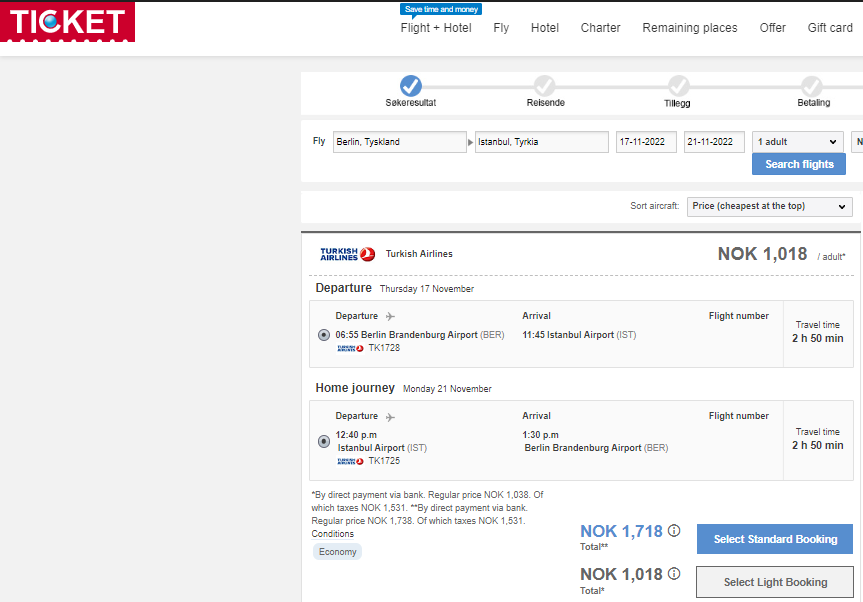The height and width of the screenshot is (602, 863).
Task: Choose Select Light Booking
Action: coord(775,582)
